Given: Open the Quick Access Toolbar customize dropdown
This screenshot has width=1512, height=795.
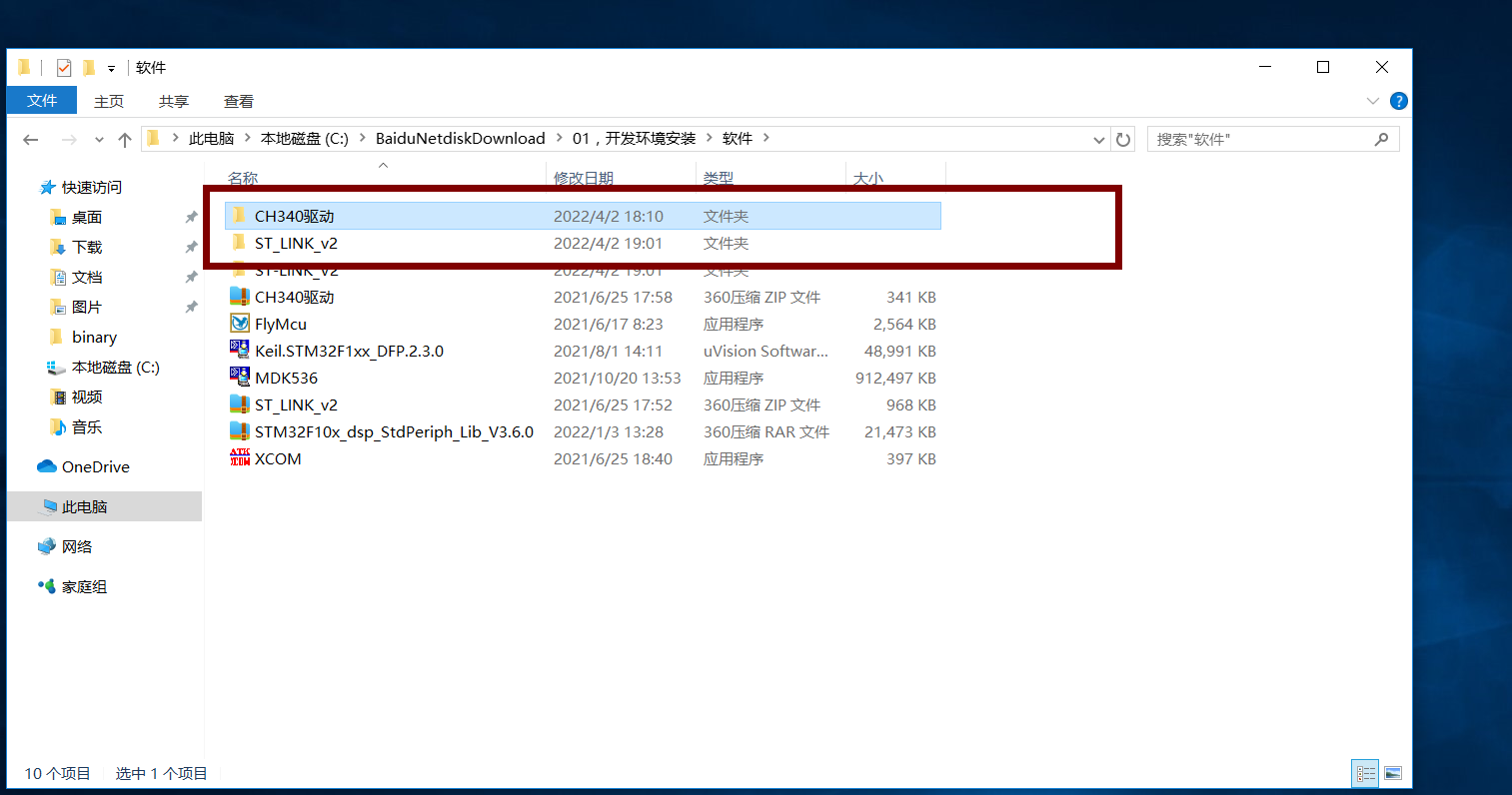Looking at the screenshot, I should pos(111,69).
